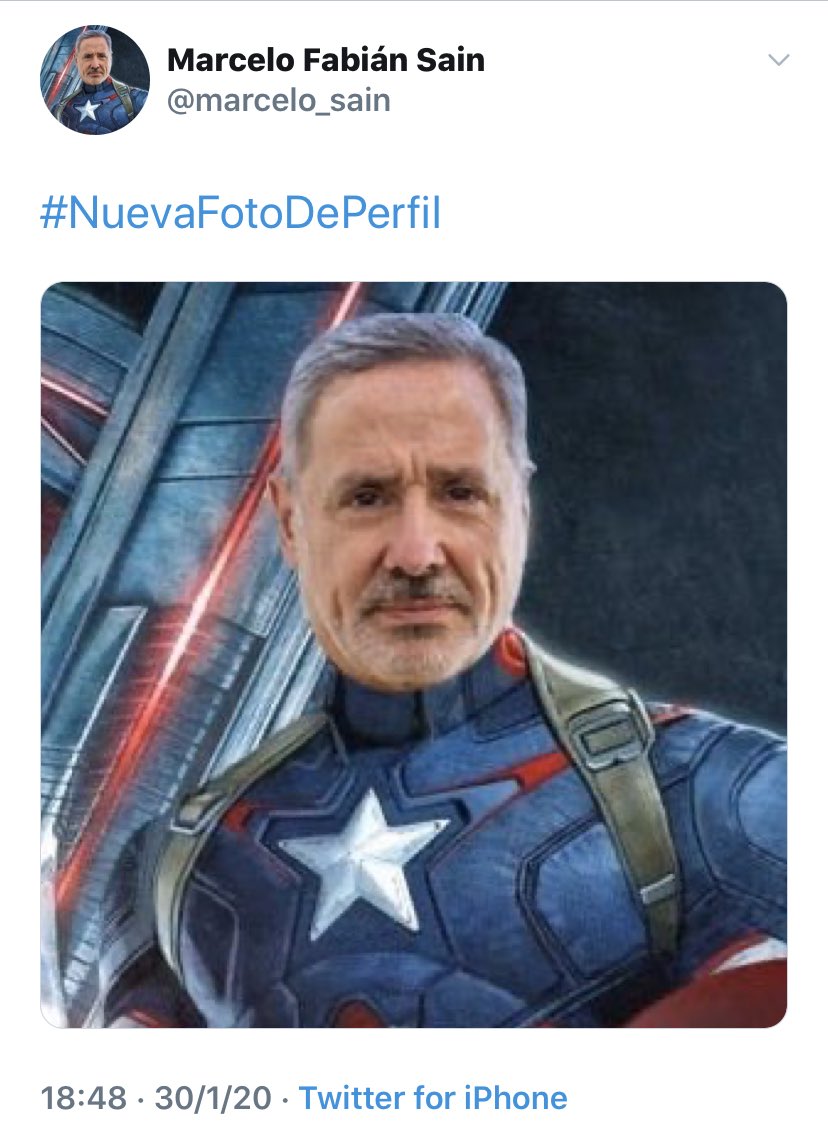This screenshot has height=1133, width=828.
Task: Open the @marcelo_sain handle
Action: 279,100
